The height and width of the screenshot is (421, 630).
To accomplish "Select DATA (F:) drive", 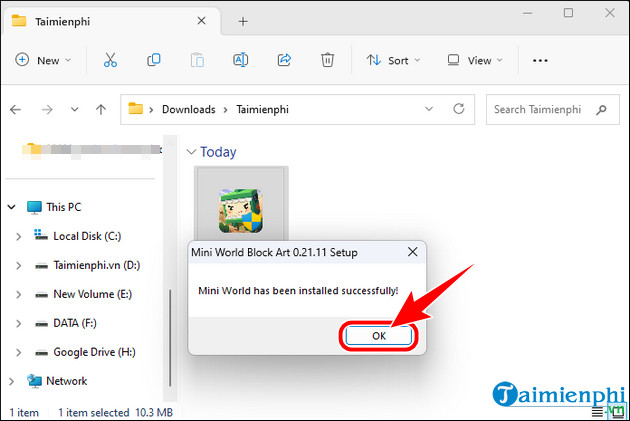I will [x=65, y=323].
